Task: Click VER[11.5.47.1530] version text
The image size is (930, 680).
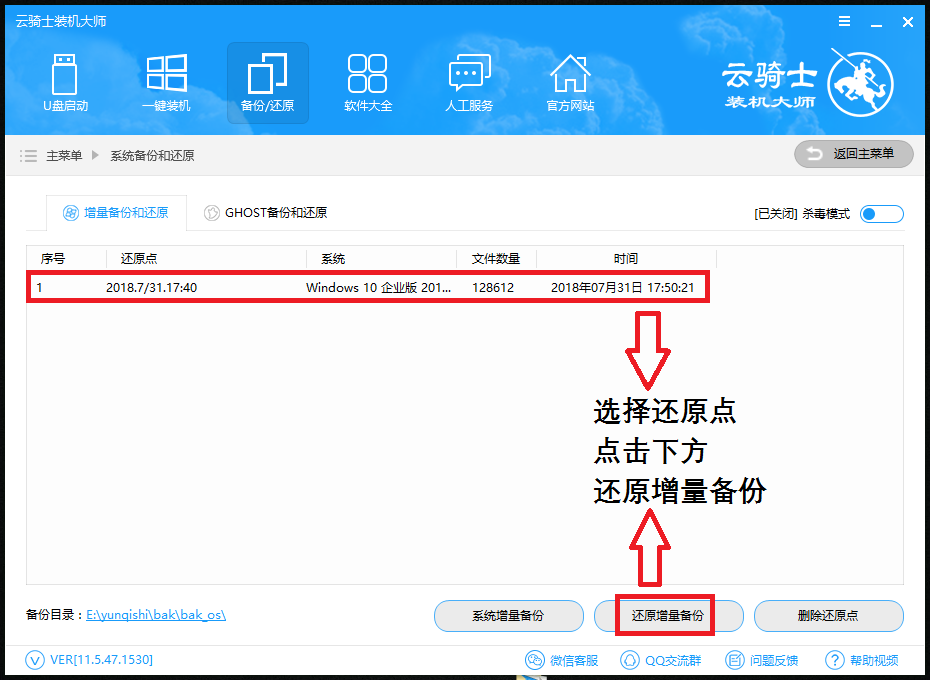Action: point(101,660)
